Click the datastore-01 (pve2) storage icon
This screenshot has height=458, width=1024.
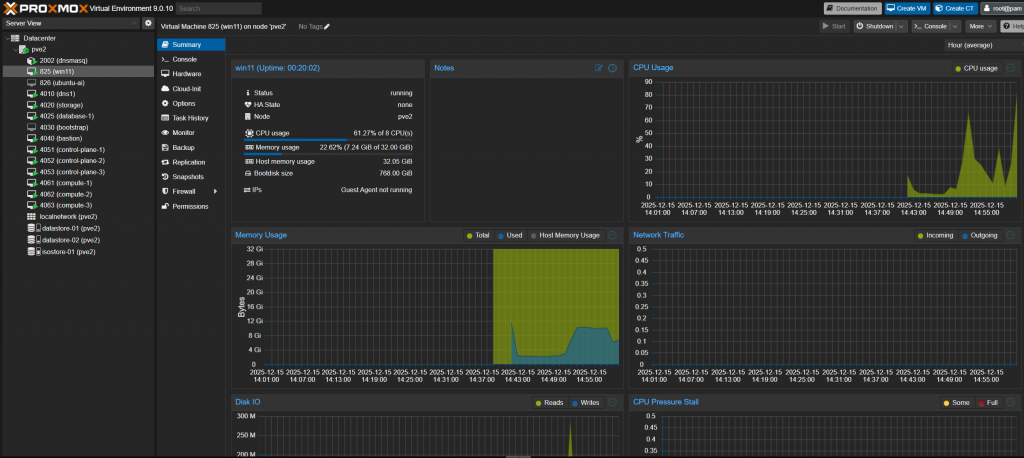pyautogui.click(x=31, y=228)
